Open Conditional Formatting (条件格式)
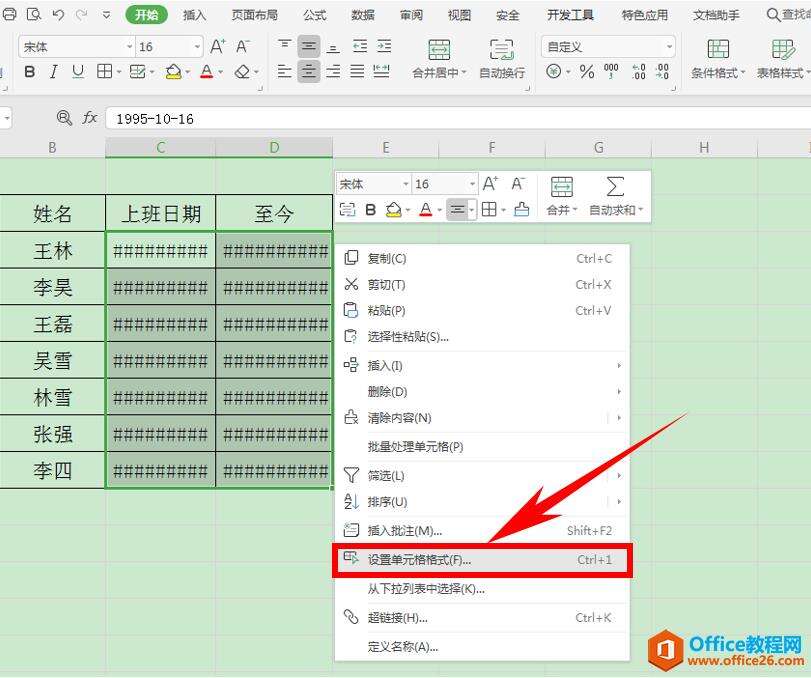 [x=717, y=57]
